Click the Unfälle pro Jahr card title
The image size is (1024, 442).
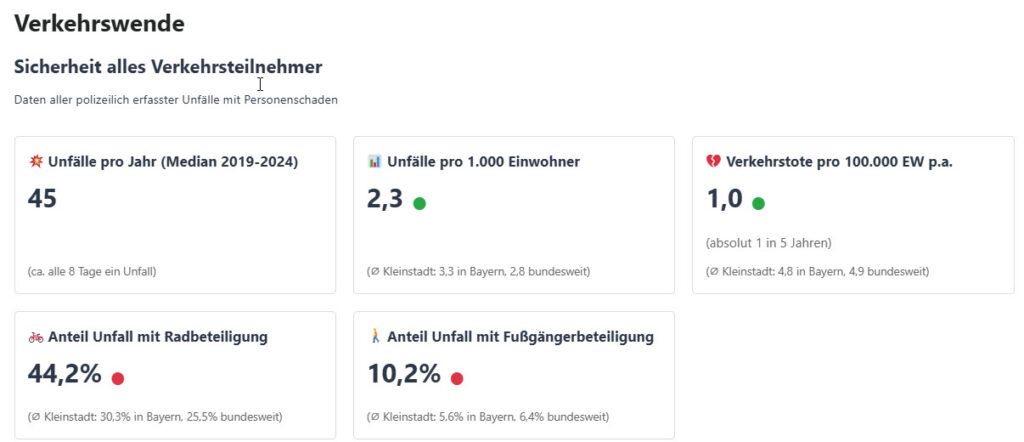(x=173, y=162)
